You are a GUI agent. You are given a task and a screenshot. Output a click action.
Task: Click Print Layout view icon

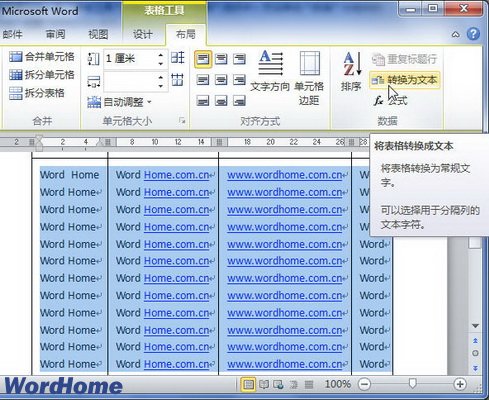click(x=248, y=385)
